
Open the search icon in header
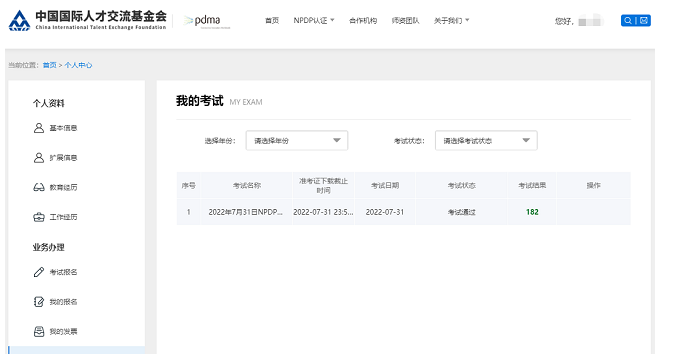tap(628, 21)
